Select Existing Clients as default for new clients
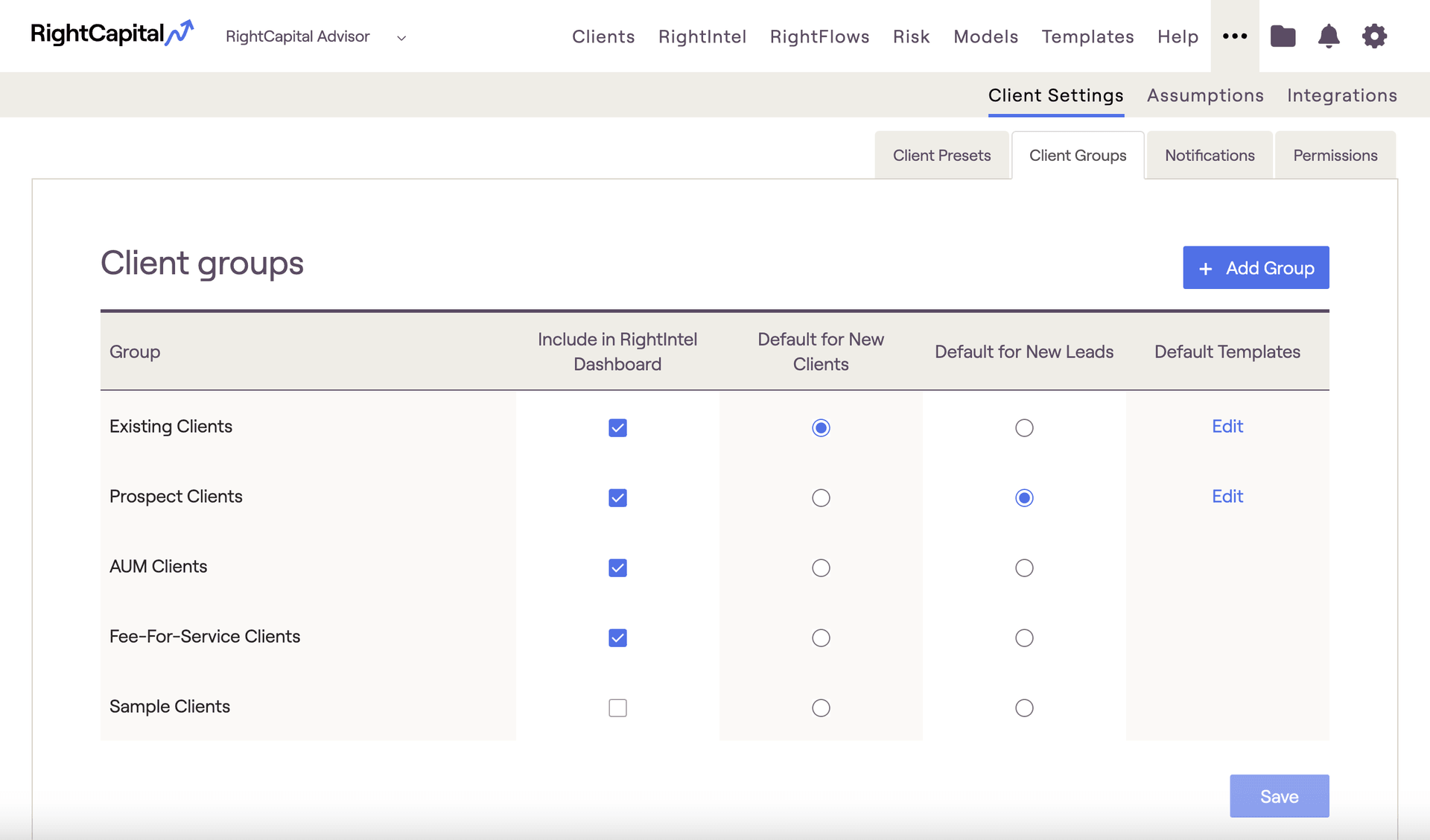The image size is (1430, 840). pos(821,427)
